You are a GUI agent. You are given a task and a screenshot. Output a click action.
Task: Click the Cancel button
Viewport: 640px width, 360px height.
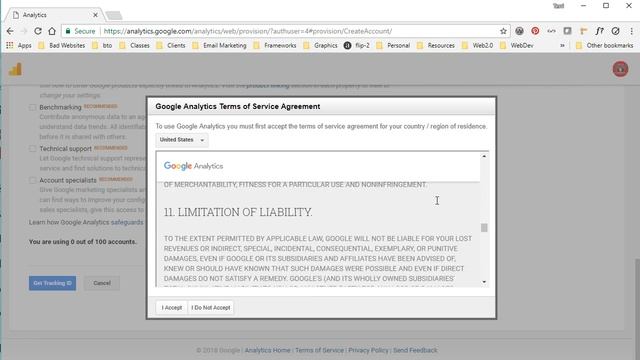click(x=102, y=283)
